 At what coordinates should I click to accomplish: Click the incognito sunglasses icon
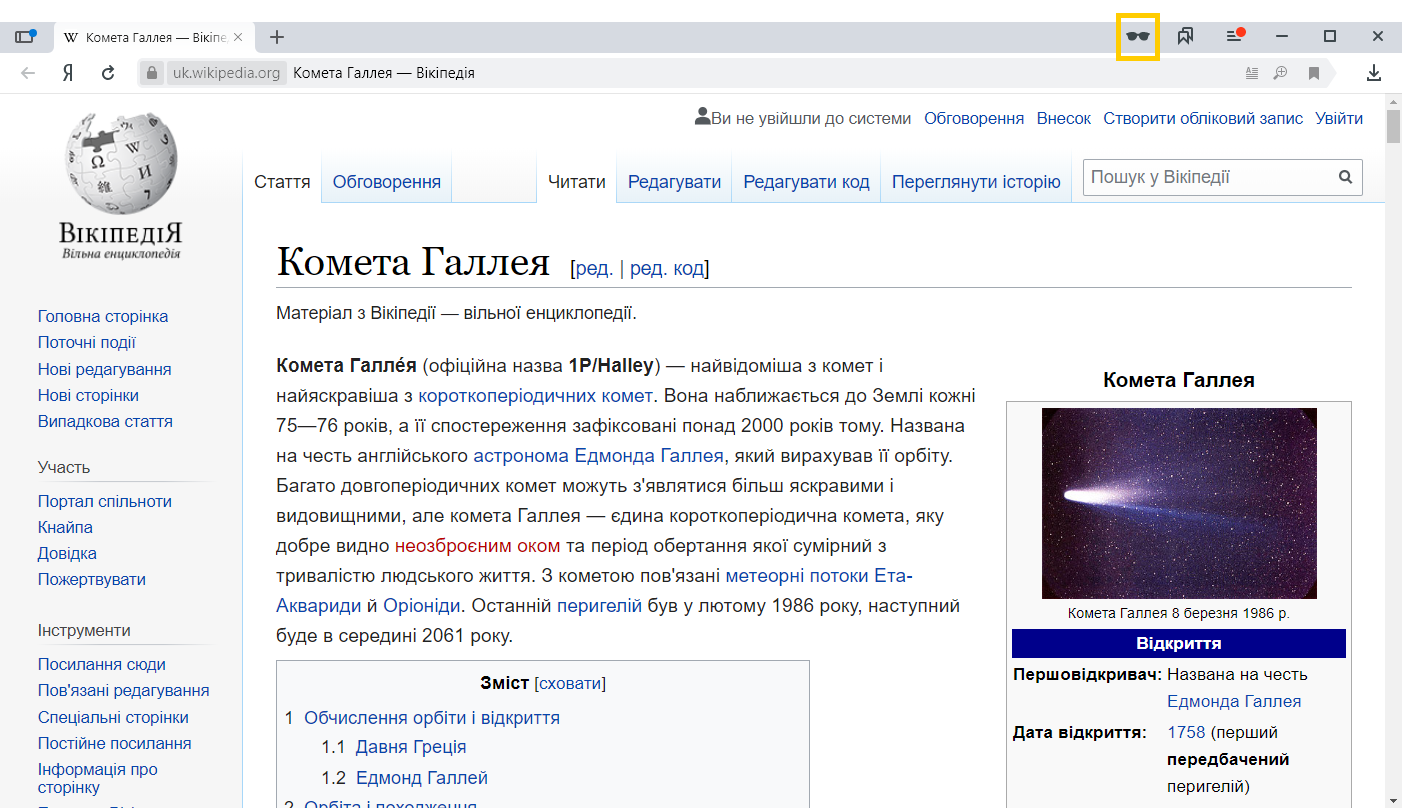click(1138, 37)
